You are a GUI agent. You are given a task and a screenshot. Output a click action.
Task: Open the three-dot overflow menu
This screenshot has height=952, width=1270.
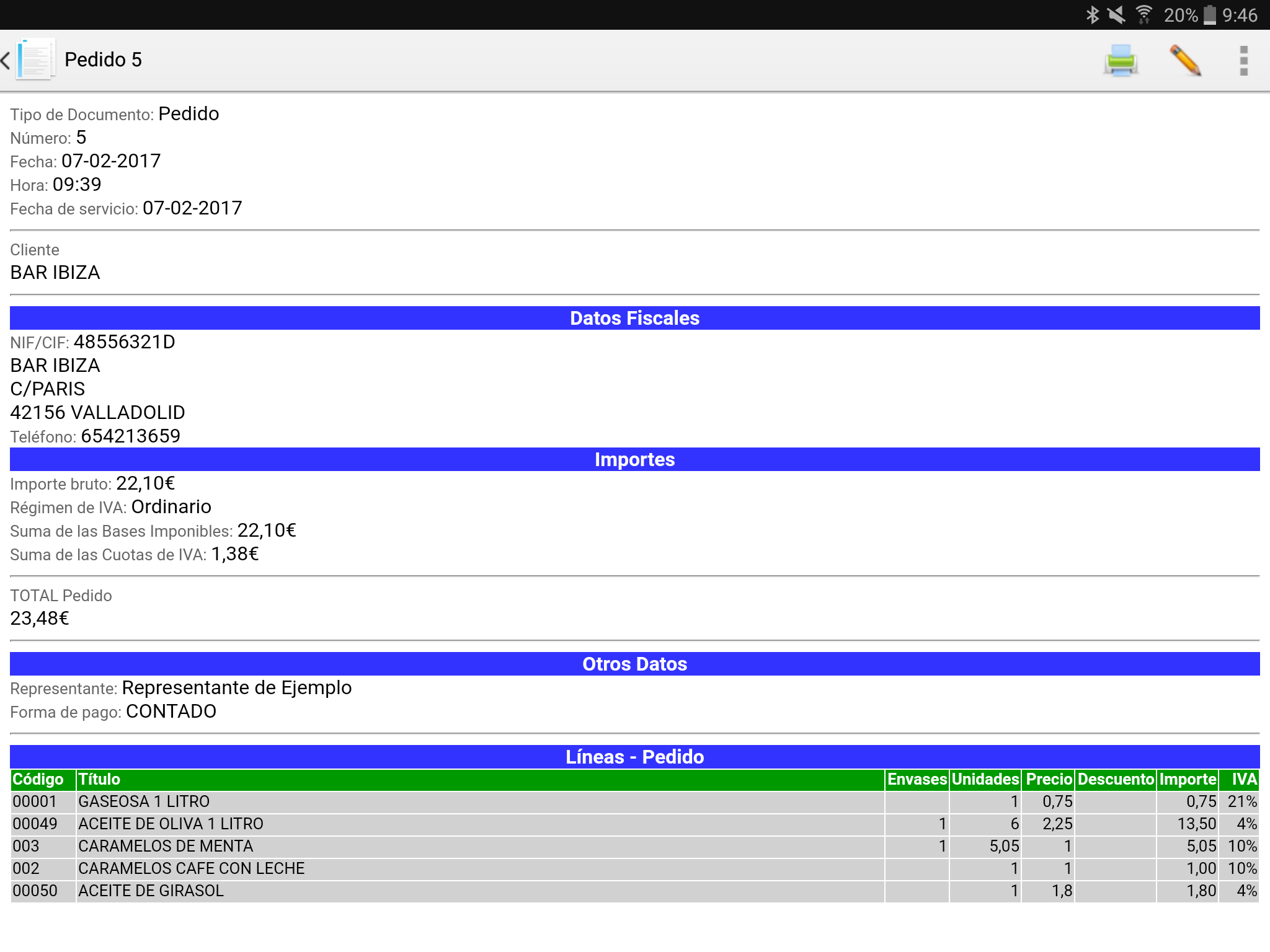[1243, 61]
